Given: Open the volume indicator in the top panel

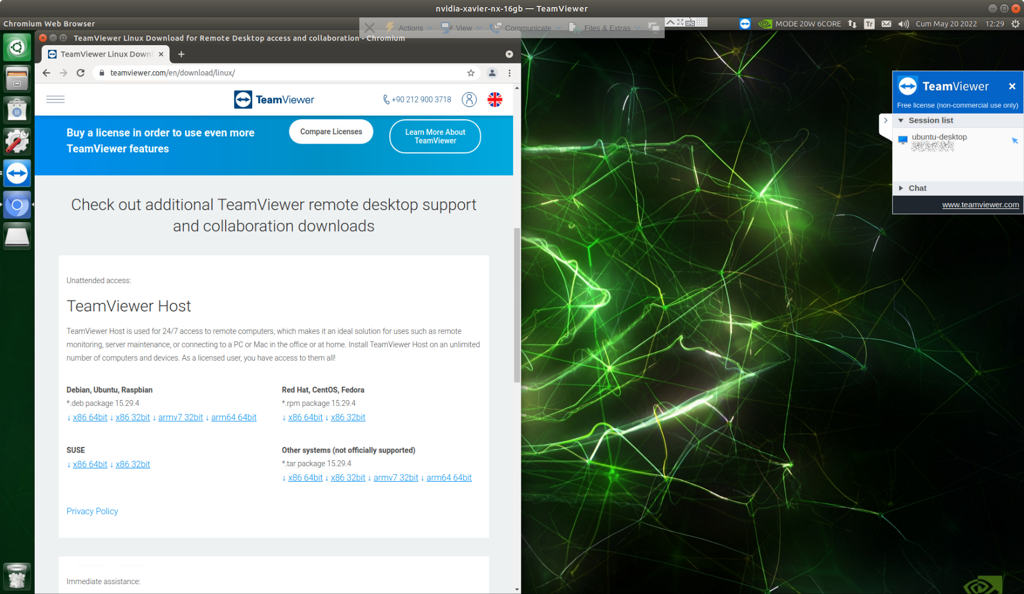Looking at the screenshot, I should click(x=903, y=23).
